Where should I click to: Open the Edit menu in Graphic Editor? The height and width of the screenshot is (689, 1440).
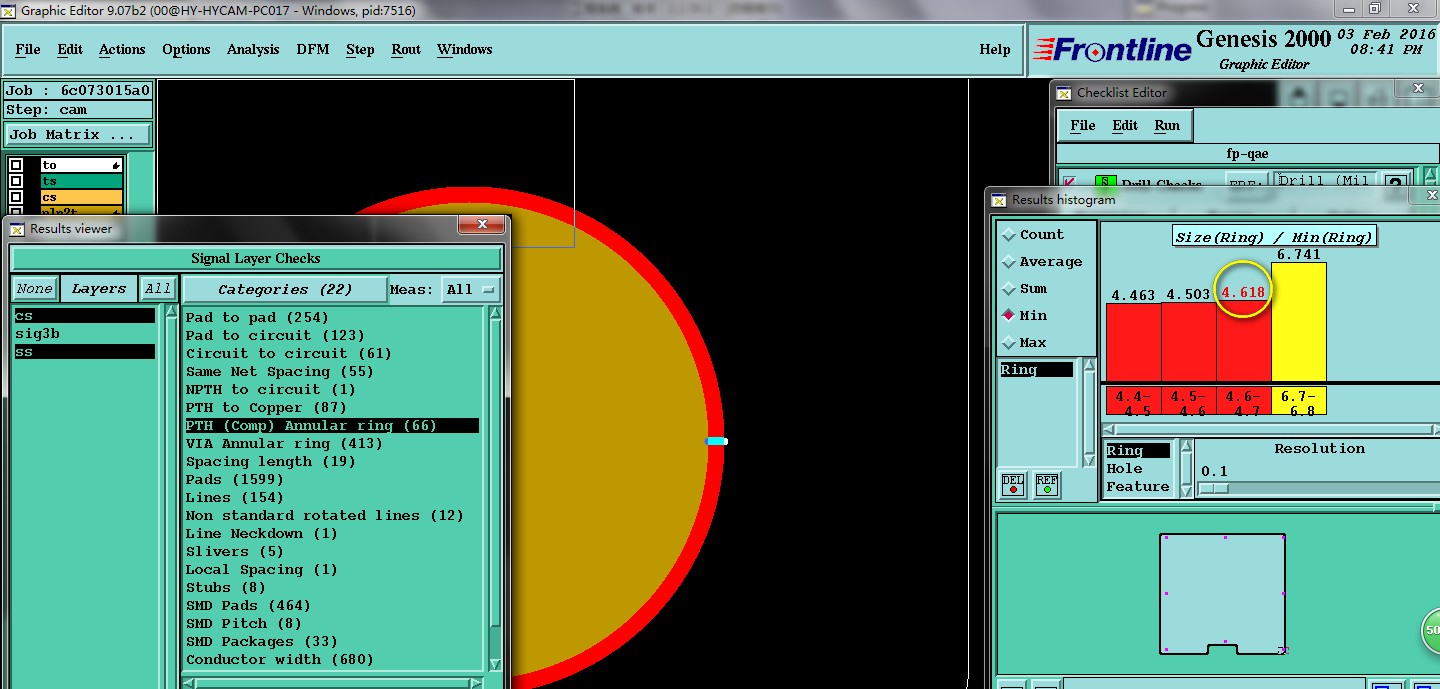pos(70,50)
